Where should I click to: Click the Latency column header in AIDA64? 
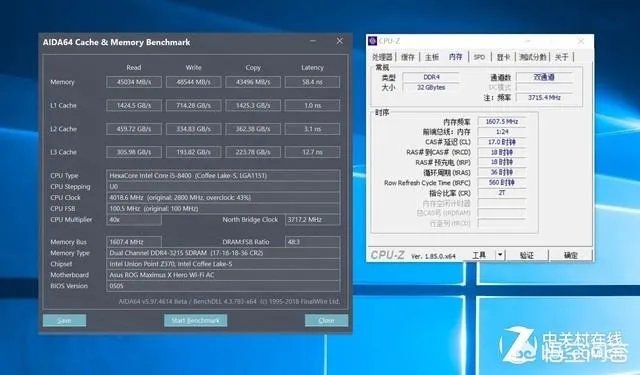(x=312, y=68)
